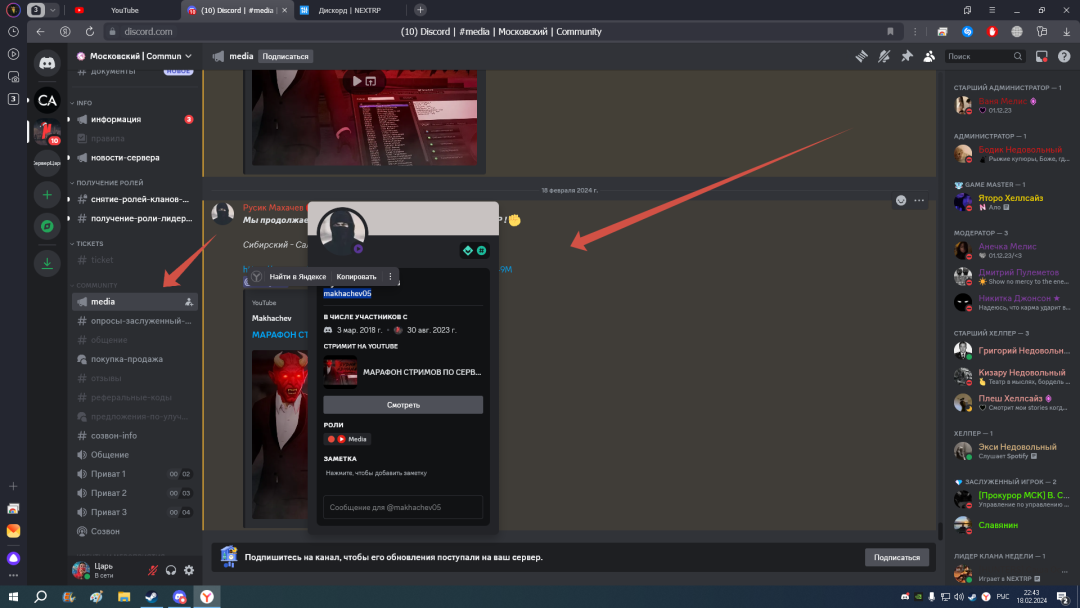Open File Explorer from taskbar
Screen dimensions: 1080x608
click(124, 596)
